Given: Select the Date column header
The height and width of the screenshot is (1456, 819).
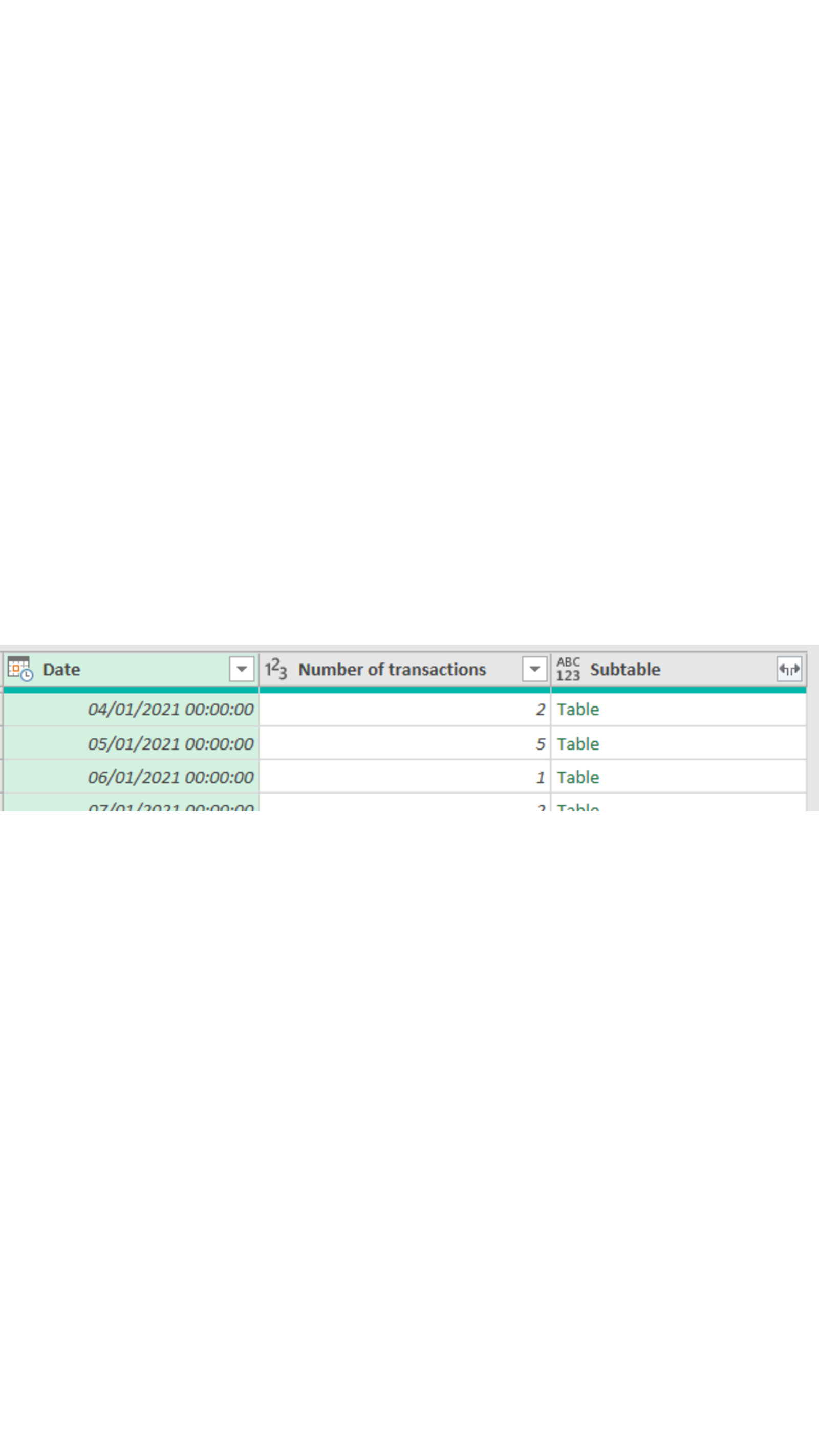Looking at the screenshot, I should point(61,669).
